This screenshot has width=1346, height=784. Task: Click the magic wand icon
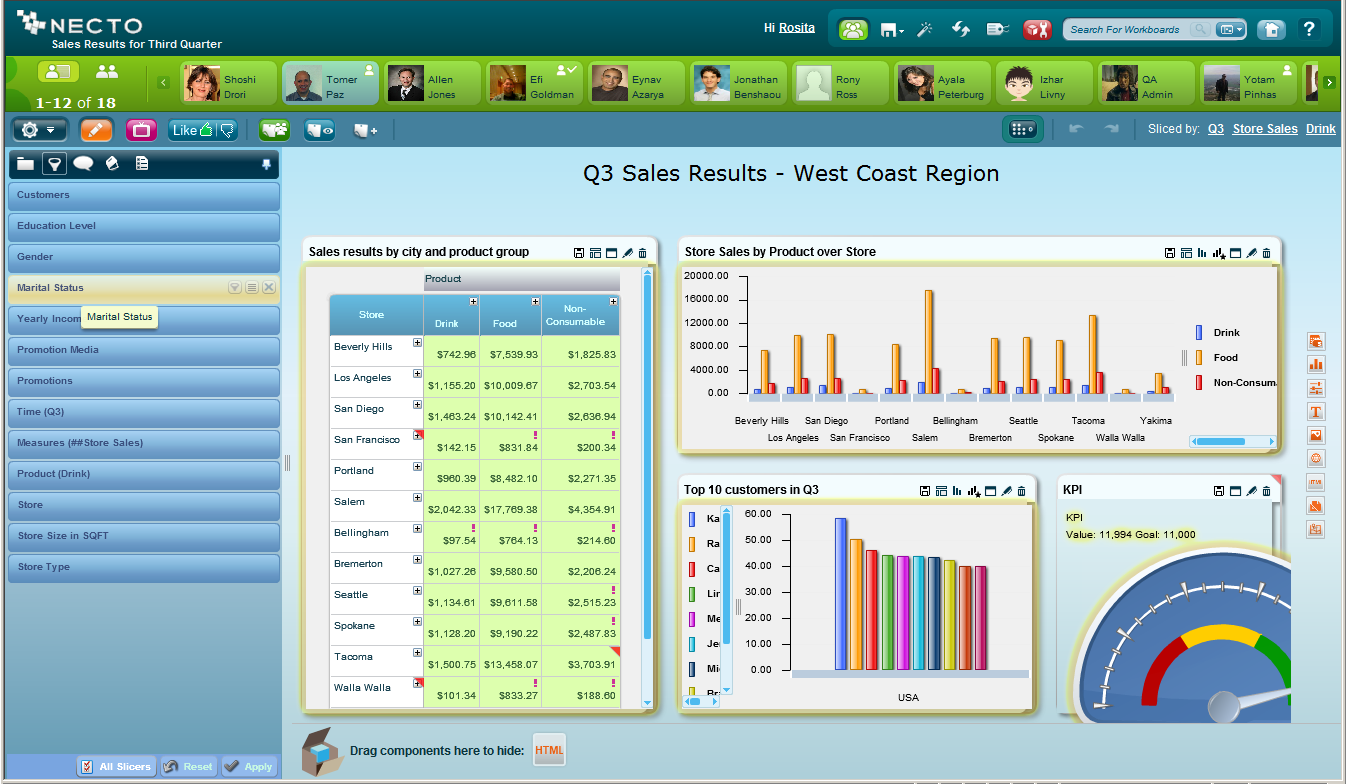click(925, 29)
